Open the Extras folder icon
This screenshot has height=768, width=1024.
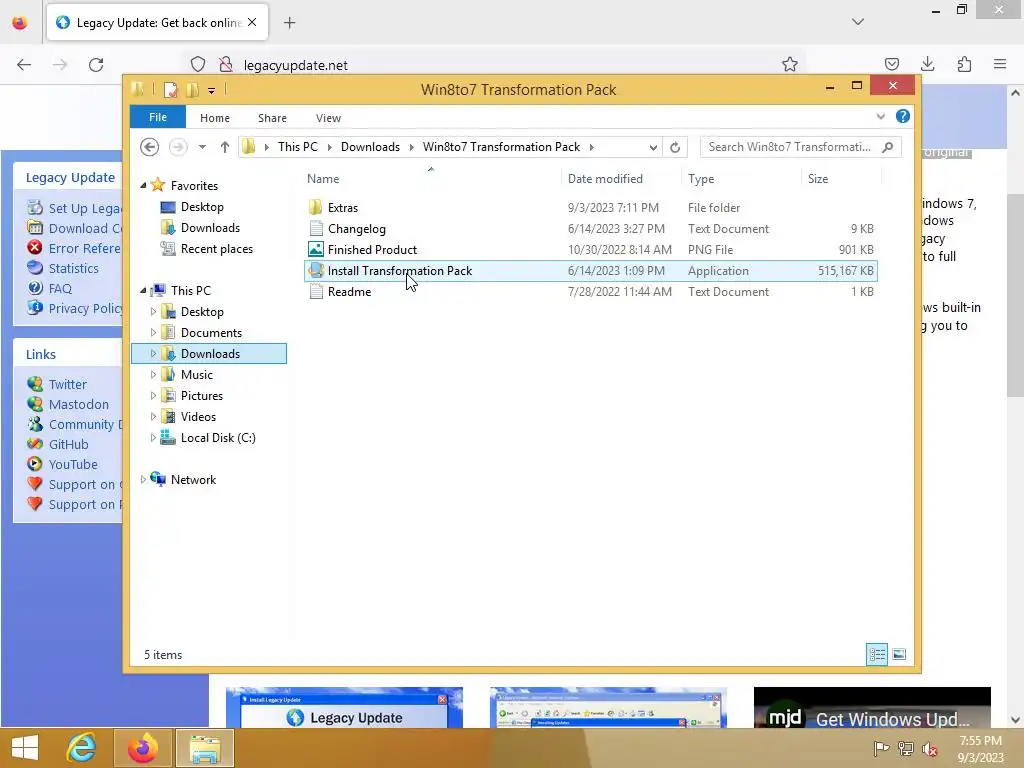click(315, 208)
